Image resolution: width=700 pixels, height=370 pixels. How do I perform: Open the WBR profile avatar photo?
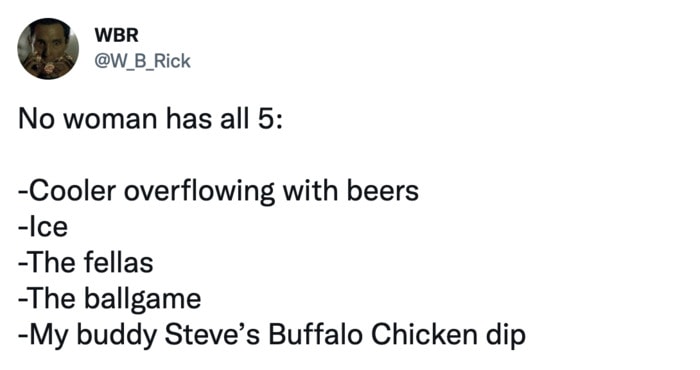tap(48, 49)
